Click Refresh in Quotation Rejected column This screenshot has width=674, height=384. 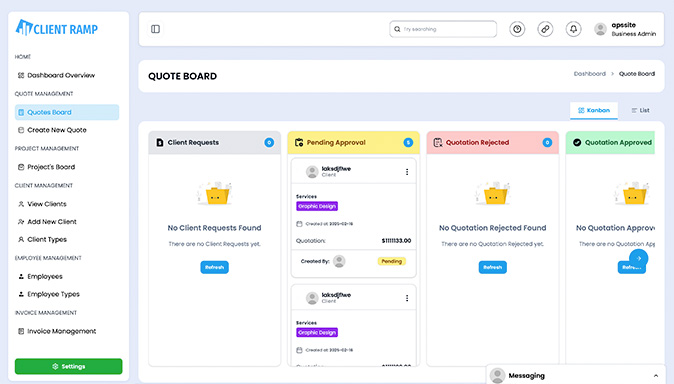tap(493, 267)
